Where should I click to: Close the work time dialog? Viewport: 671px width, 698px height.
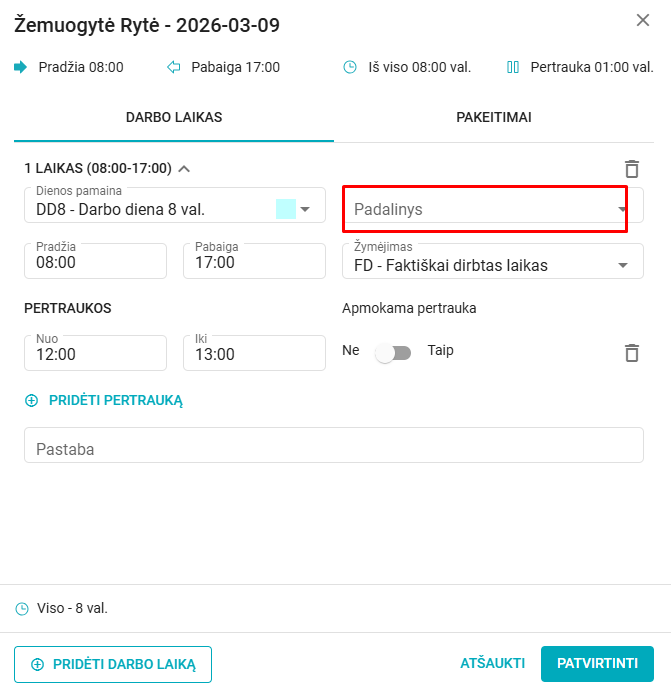coord(643,20)
